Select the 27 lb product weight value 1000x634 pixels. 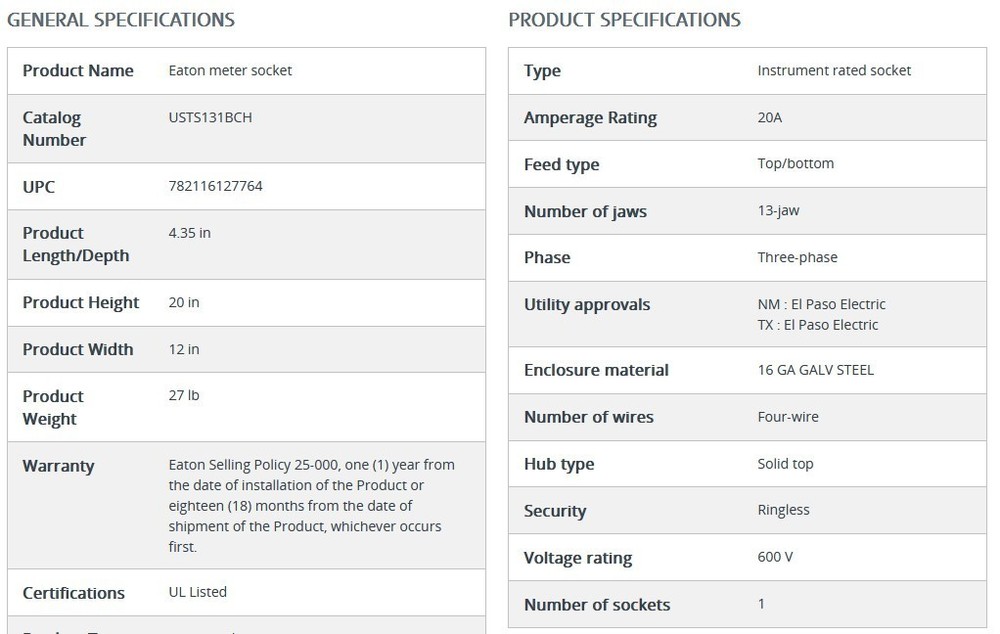[184, 395]
